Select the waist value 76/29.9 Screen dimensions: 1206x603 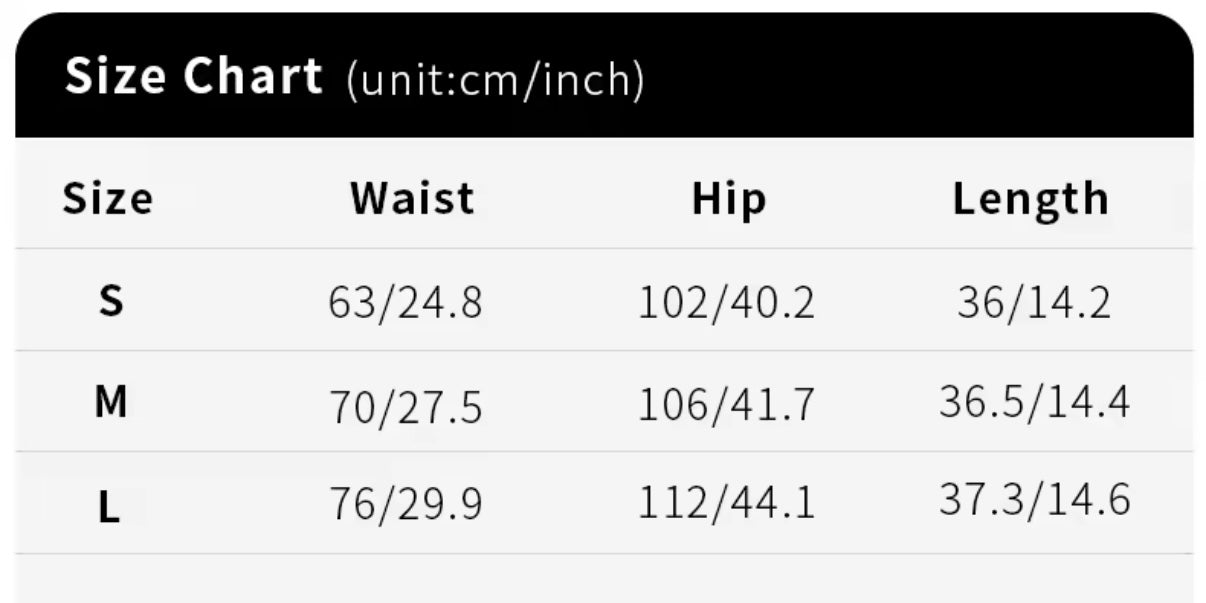pos(406,505)
